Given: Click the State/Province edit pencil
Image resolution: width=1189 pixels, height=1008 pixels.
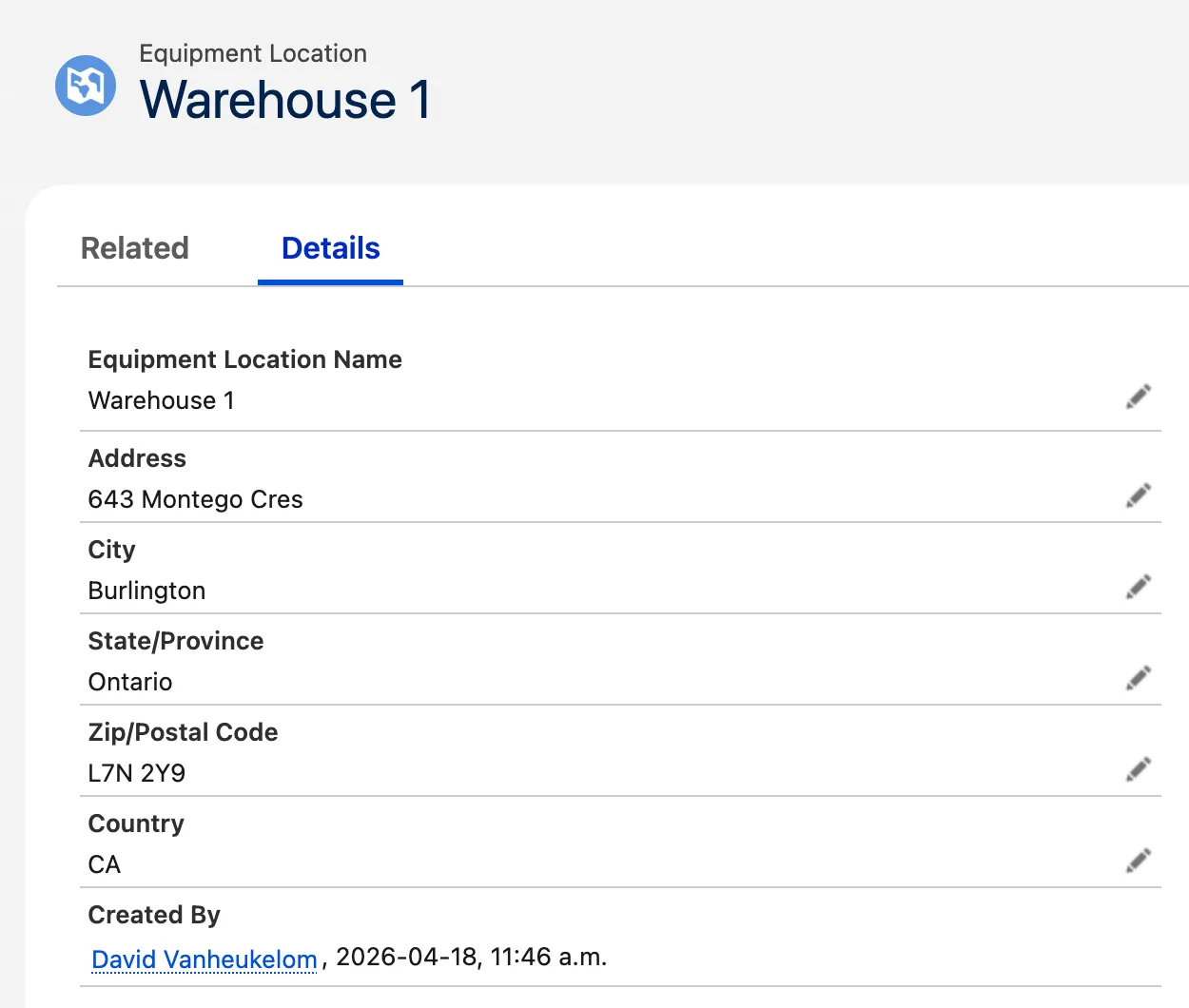Looking at the screenshot, I should click(1139, 677).
